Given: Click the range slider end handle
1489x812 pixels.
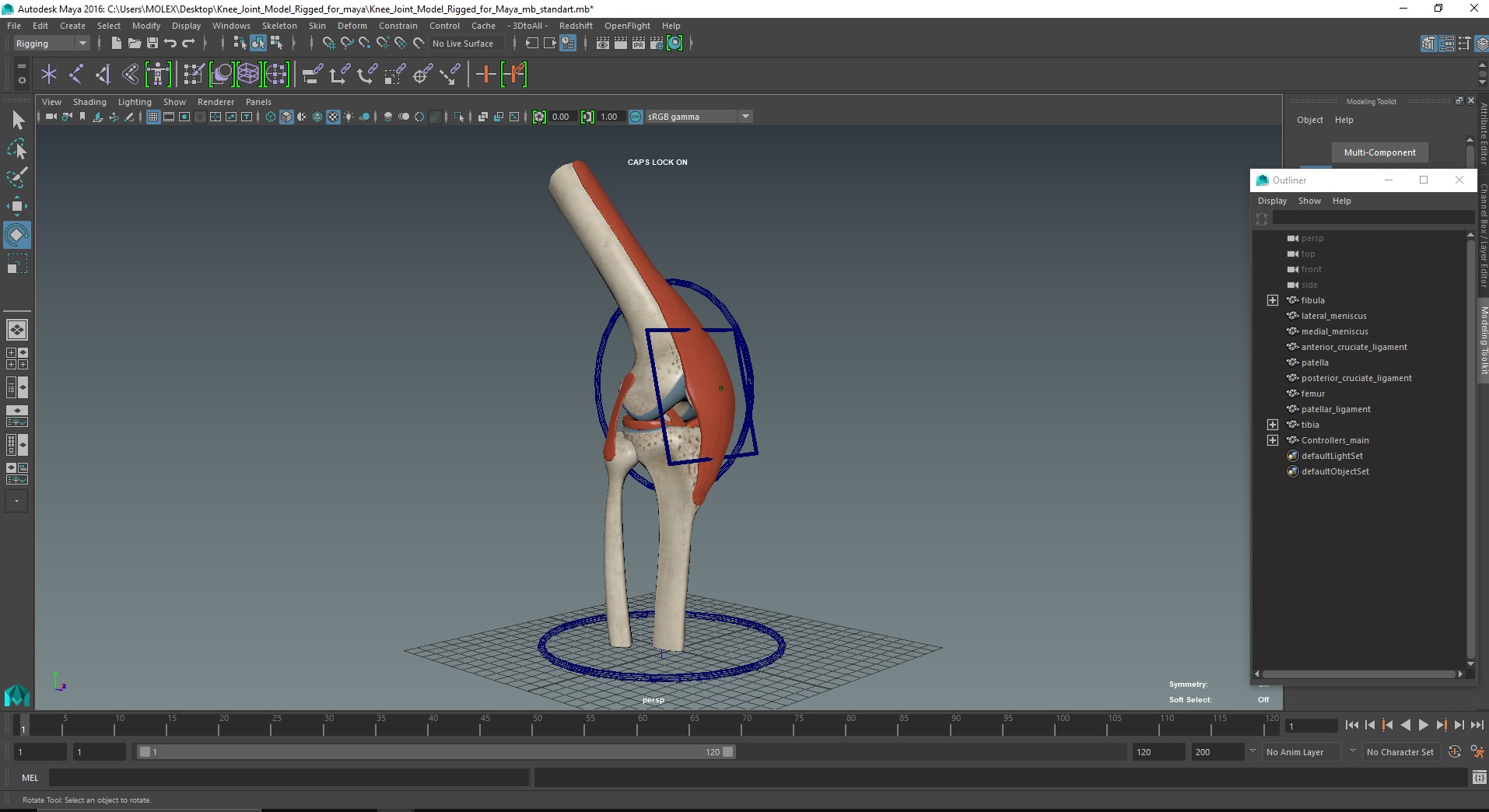Looking at the screenshot, I should point(728,752).
